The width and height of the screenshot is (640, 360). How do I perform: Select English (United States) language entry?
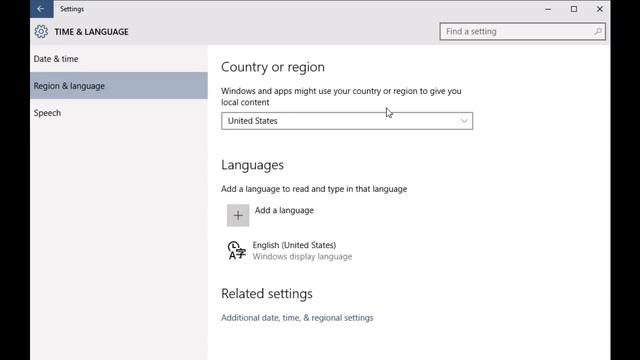point(294,245)
